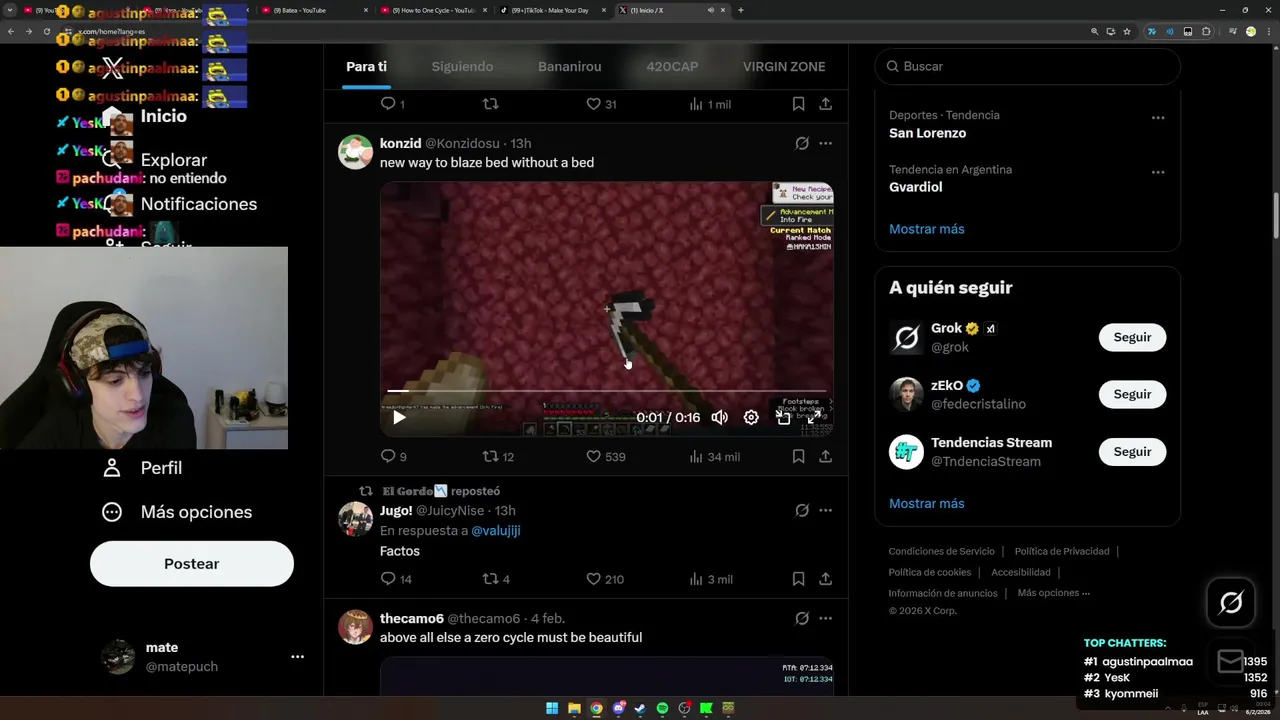View stats for konzid's post, 34 mil
This screenshot has width=1280, height=720.
pos(714,456)
